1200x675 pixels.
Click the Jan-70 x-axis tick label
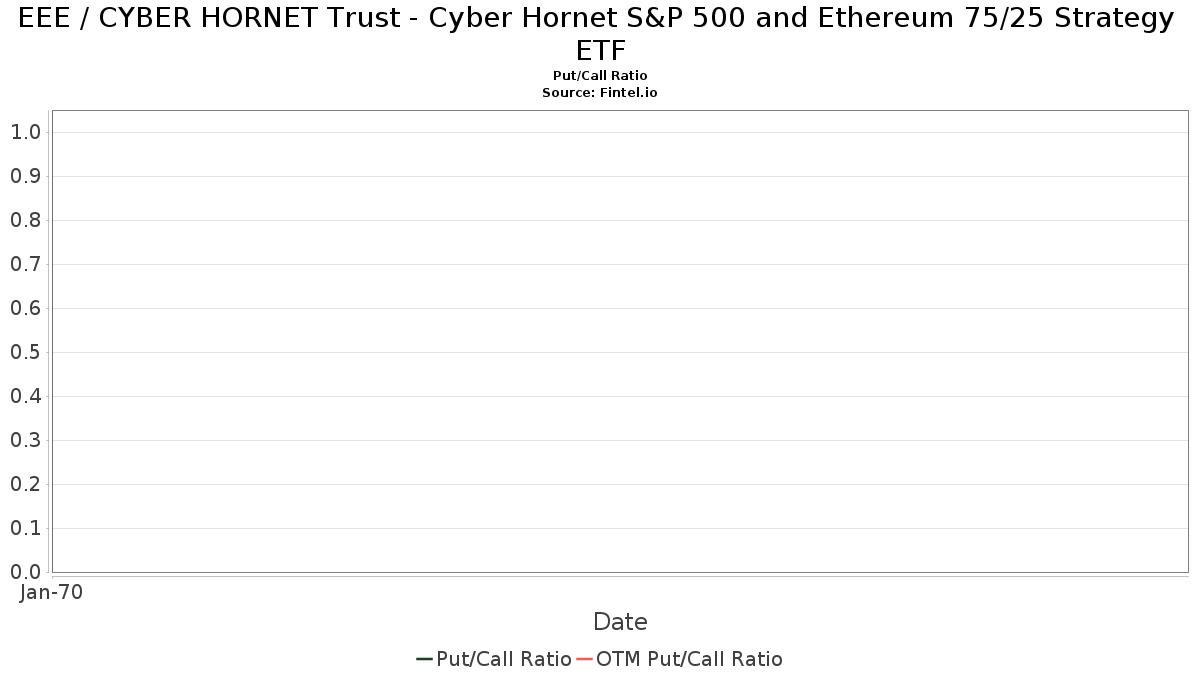coord(51,592)
